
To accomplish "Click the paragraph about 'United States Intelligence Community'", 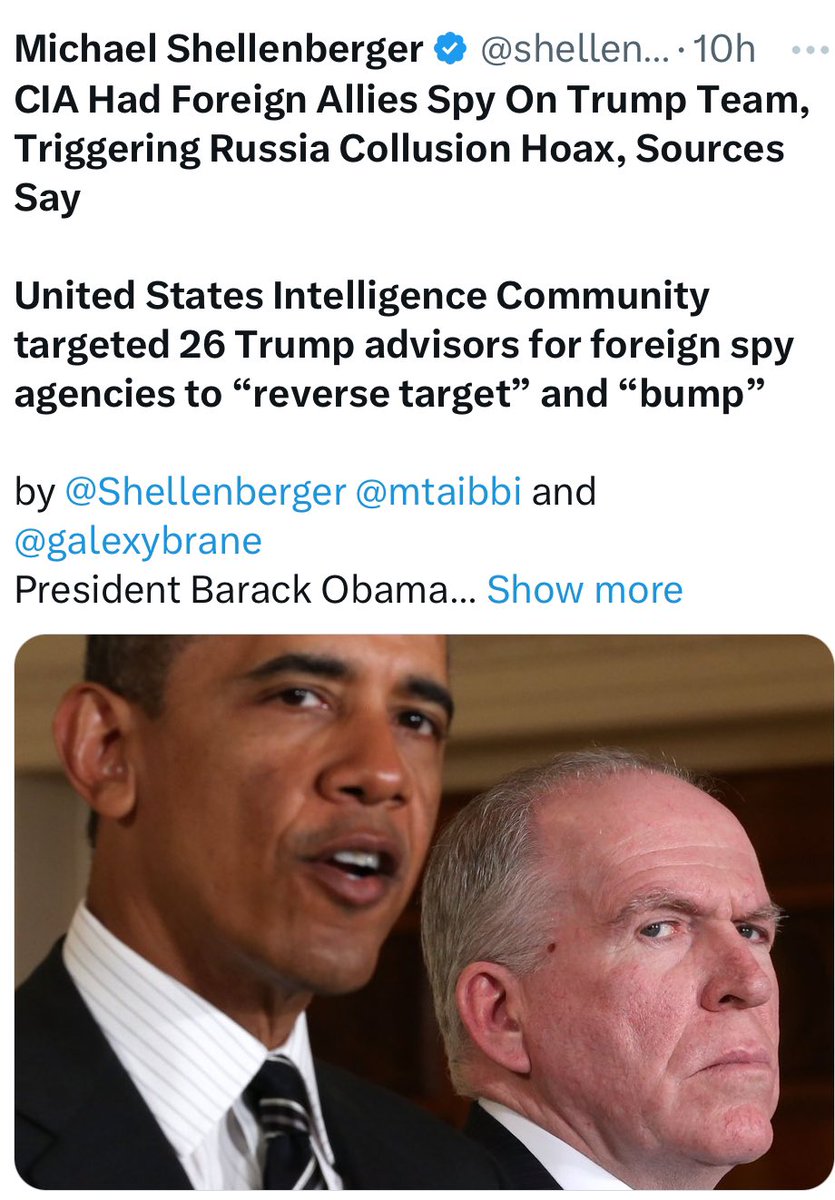I will (404, 345).
